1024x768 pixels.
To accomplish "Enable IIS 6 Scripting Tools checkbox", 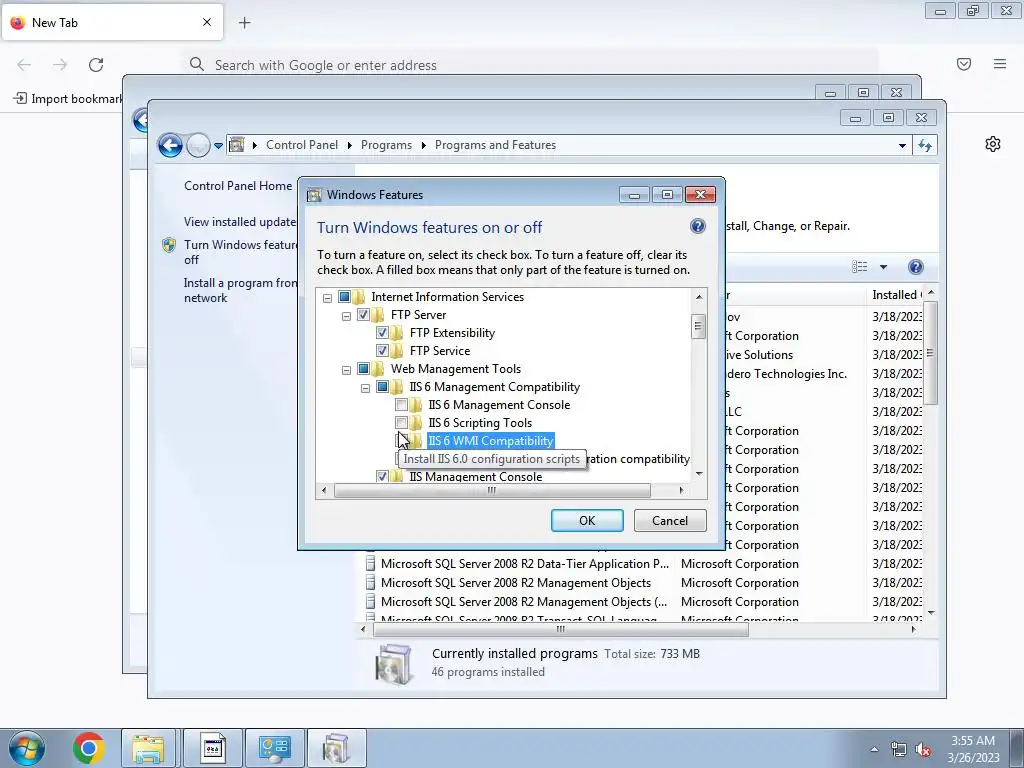I will point(401,423).
